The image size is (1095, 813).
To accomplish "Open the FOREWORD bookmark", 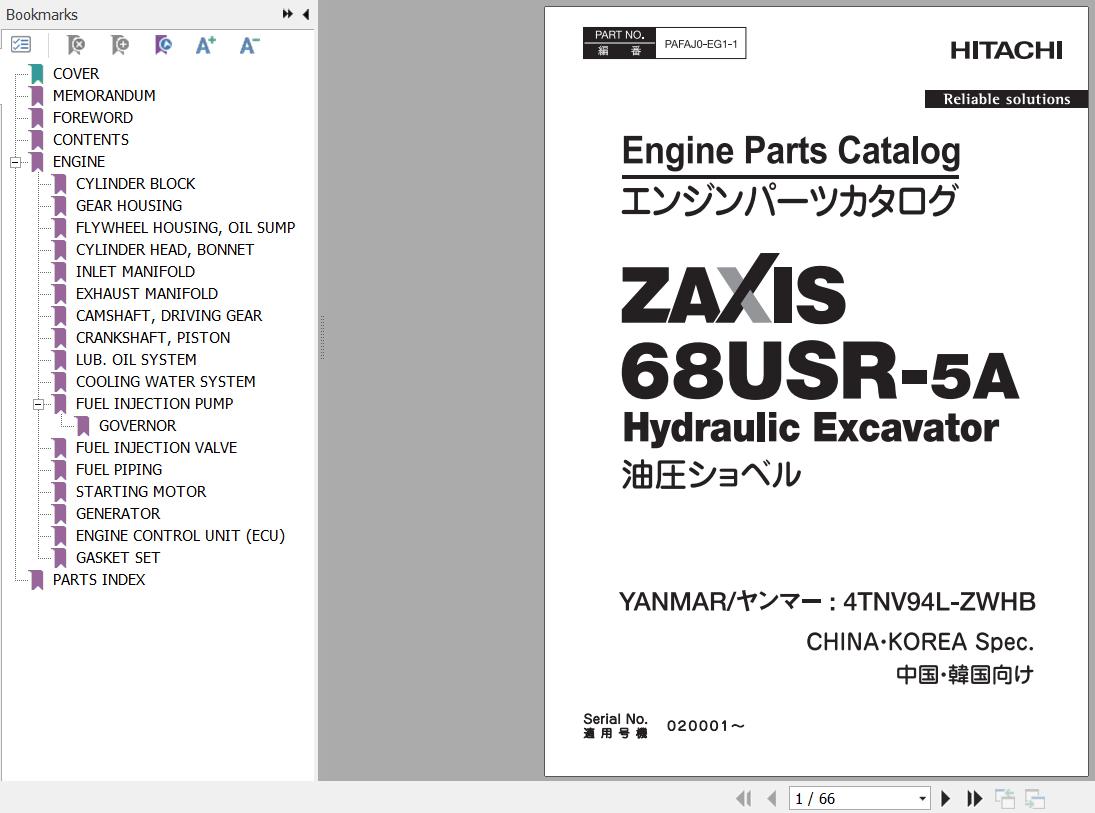I will [93, 117].
